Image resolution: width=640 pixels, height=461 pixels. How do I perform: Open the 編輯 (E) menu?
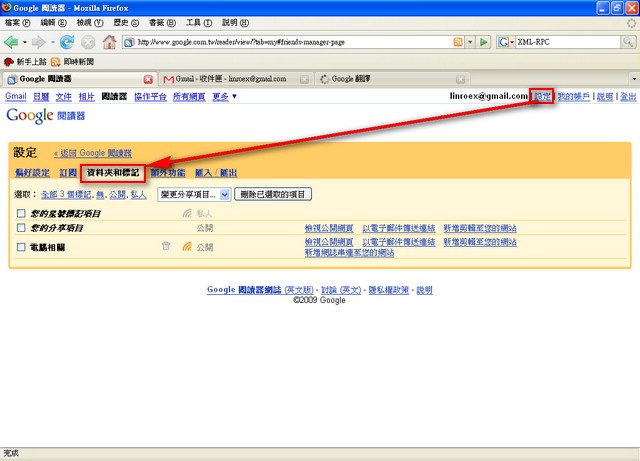click(53, 23)
